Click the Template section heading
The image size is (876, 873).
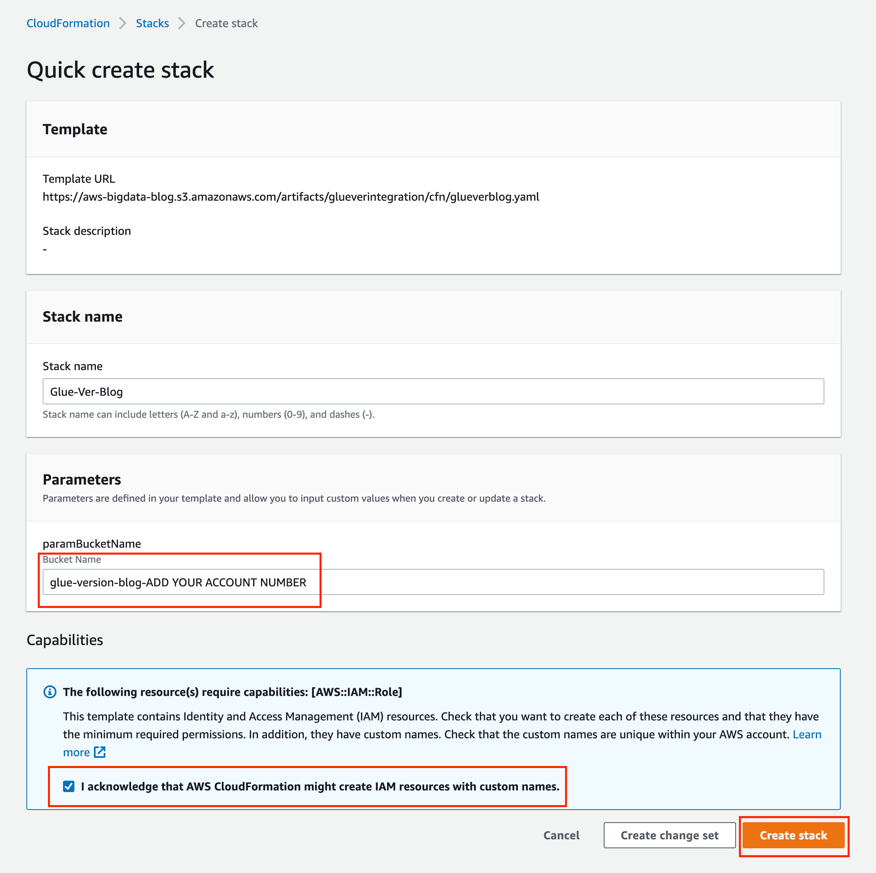tap(75, 129)
